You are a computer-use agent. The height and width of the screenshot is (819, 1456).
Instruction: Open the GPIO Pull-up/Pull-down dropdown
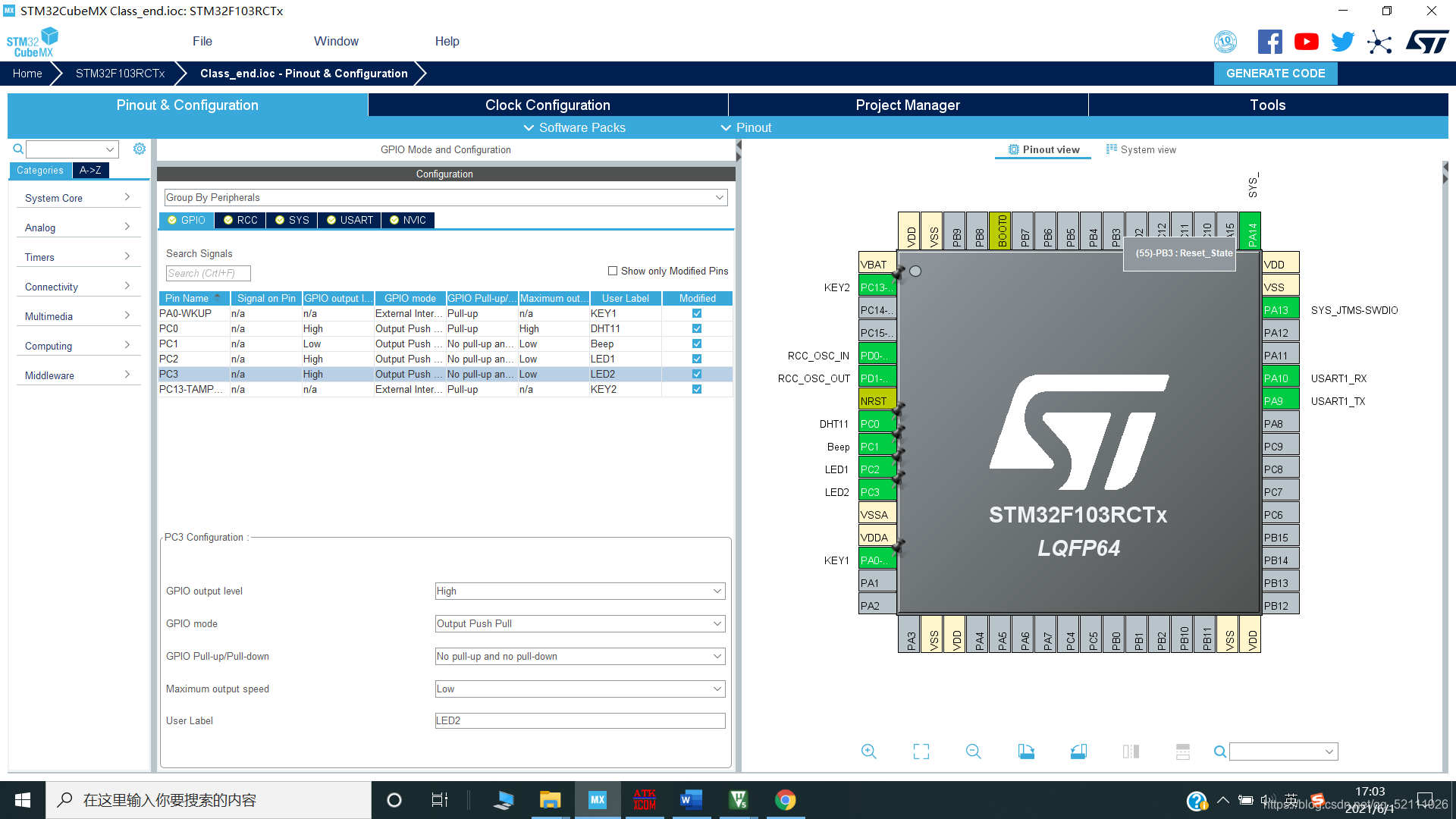pyautogui.click(x=580, y=656)
